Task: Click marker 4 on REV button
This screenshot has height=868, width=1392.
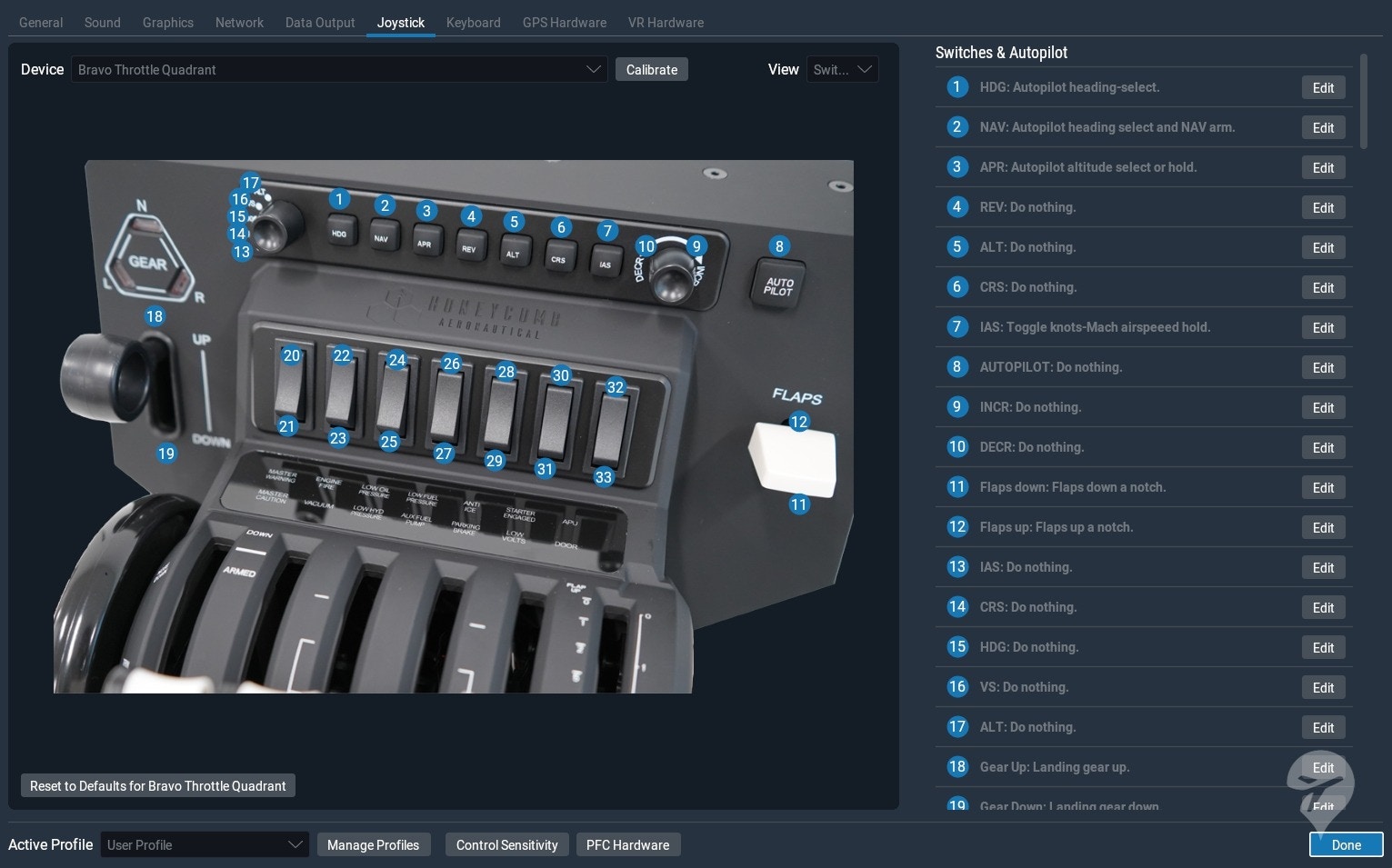Action: click(x=470, y=216)
